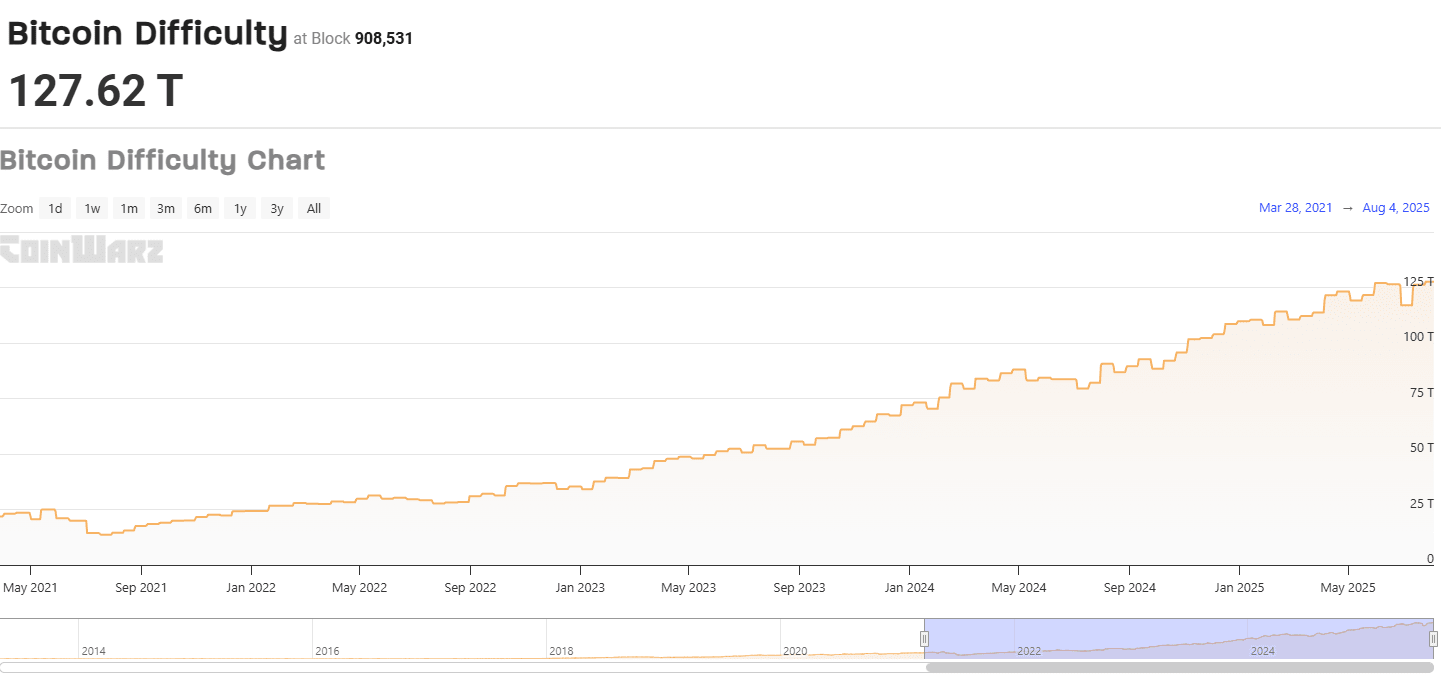Viewport: 1441px width, 684px height.
Task: Click the navigator near 2018 label
Action: click(x=561, y=651)
